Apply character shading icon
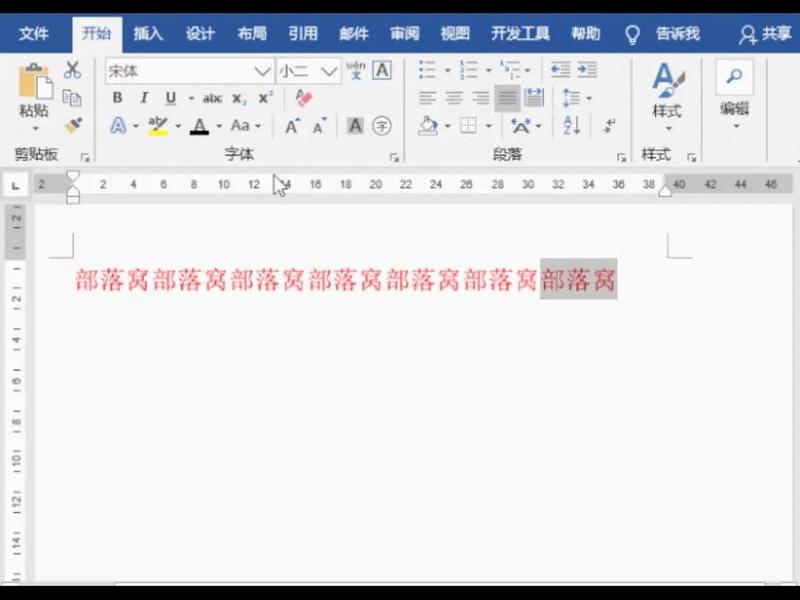The width and height of the screenshot is (800, 600). click(x=355, y=126)
